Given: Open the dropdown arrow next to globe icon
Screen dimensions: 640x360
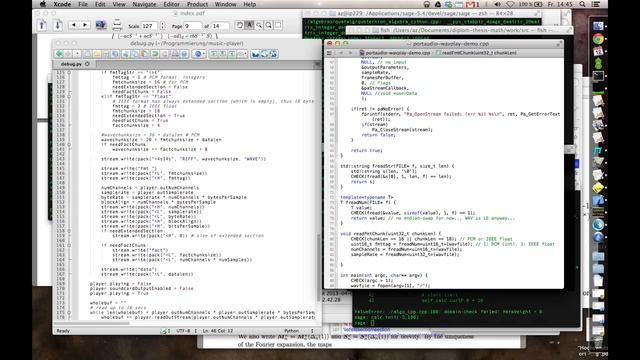Looking at the screenshot, I should click(204, 54).
